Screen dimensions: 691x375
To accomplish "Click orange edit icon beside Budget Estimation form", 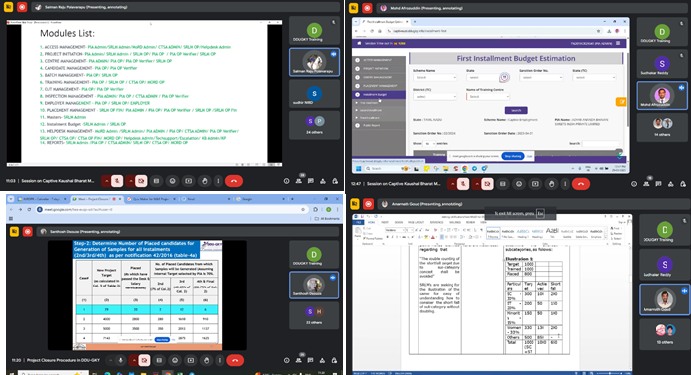I will (621, 102).
